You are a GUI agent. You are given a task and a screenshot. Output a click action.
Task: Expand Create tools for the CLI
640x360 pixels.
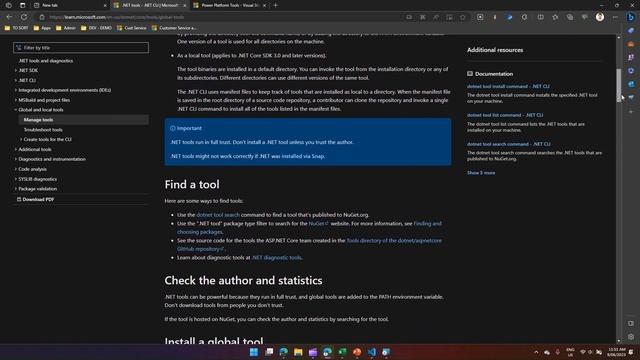[21, 139]
